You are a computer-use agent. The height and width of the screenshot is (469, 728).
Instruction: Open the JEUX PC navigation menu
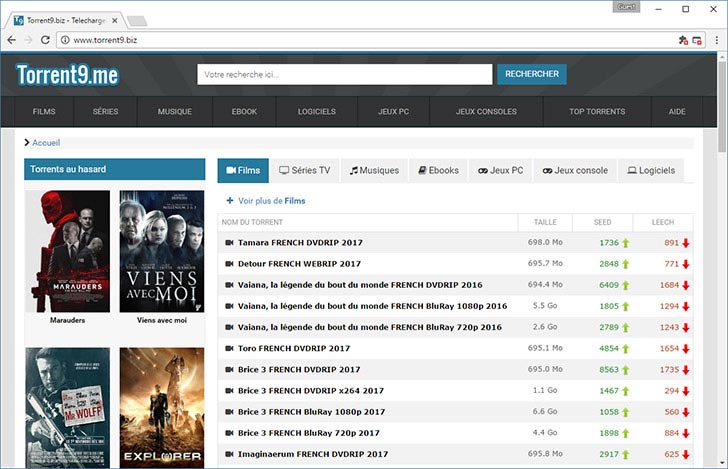(x=394, y=111)
